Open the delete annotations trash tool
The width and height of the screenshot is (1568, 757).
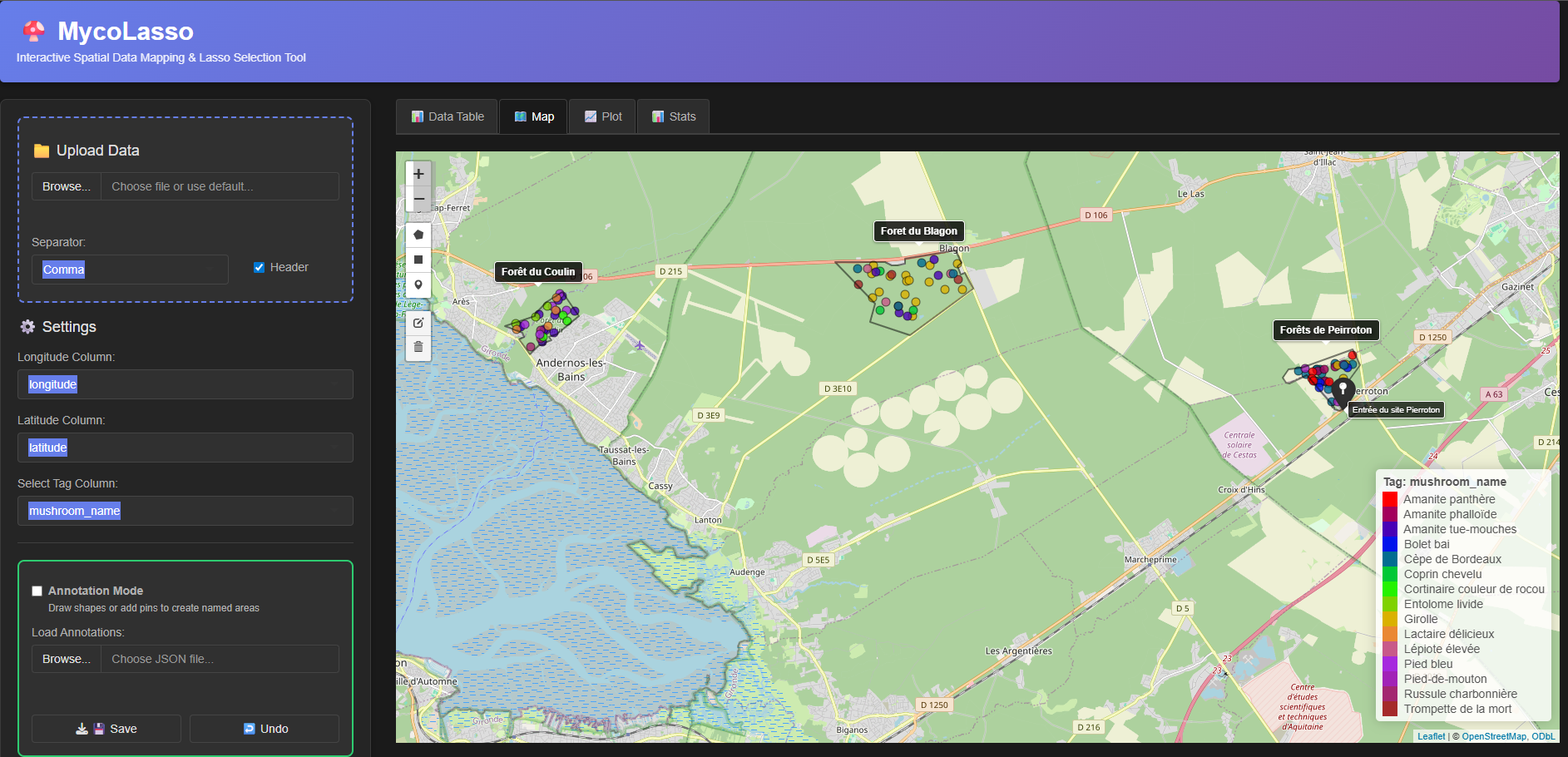click(x=418, y=347)
